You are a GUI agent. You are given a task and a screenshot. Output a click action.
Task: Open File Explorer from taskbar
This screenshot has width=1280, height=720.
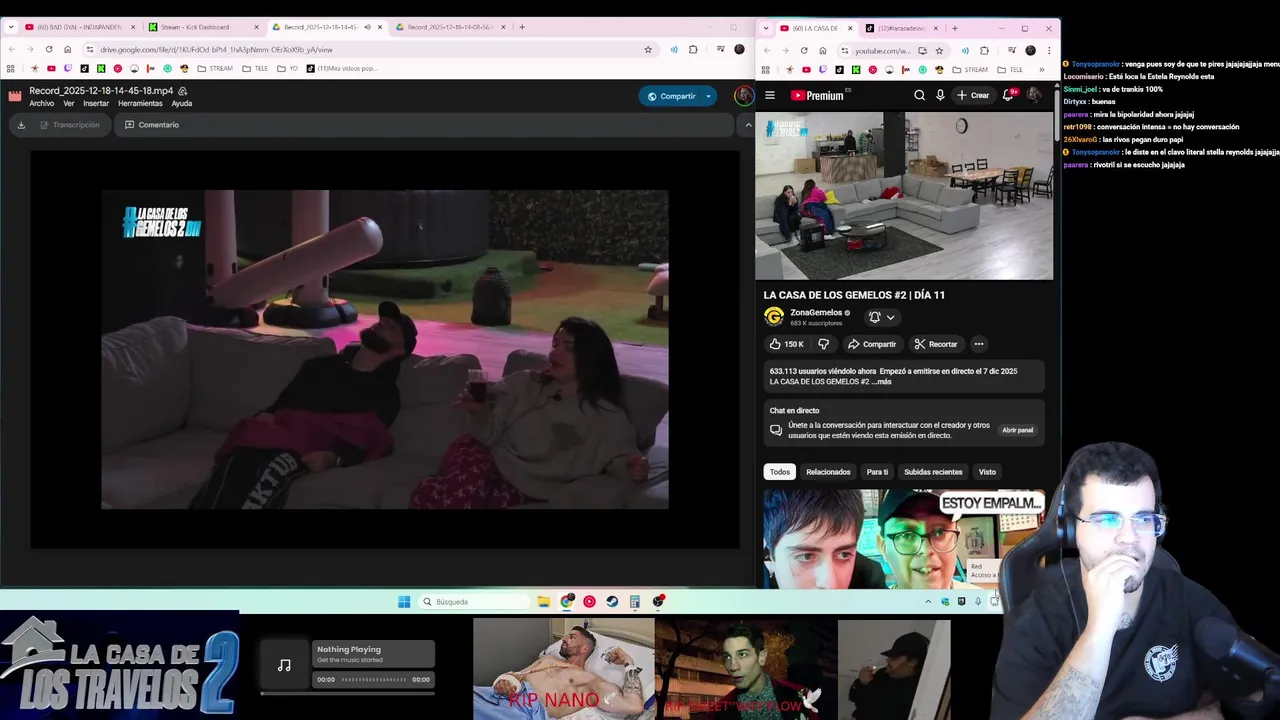[543, 602]
